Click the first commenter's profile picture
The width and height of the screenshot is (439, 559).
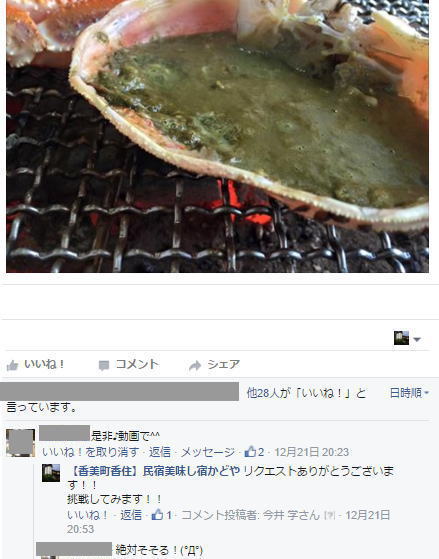click(x=21, y=443)
